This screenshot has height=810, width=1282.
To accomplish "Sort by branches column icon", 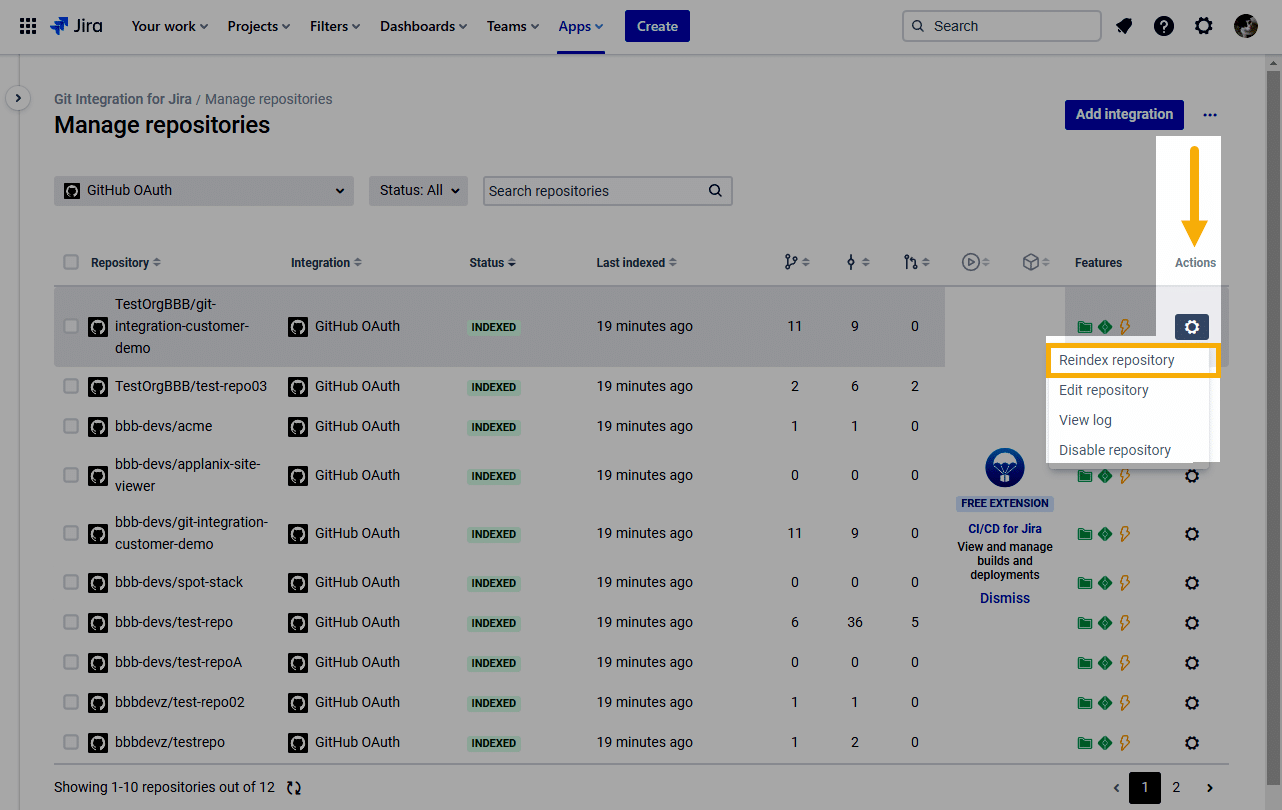I will [797, 262].
